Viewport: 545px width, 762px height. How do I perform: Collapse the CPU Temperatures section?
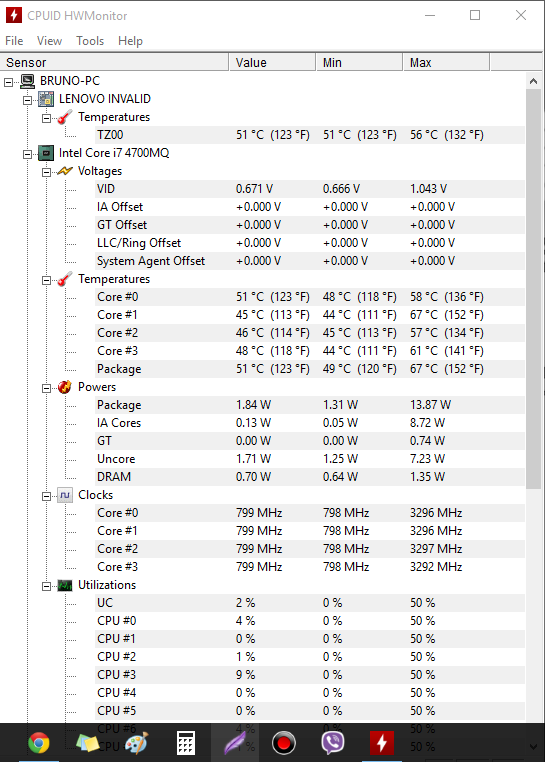[x=46, y=280]
